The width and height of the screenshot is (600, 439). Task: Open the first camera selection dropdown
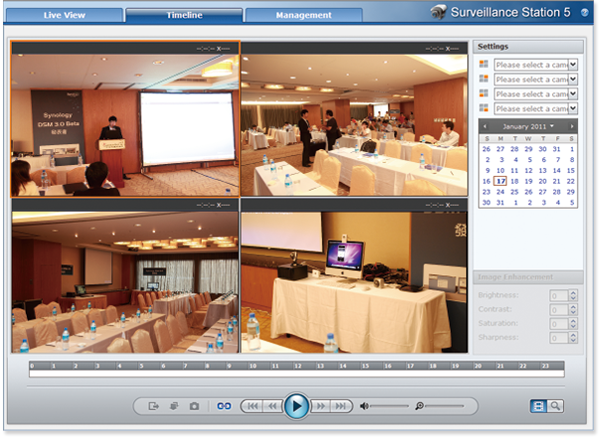point(535,65)
